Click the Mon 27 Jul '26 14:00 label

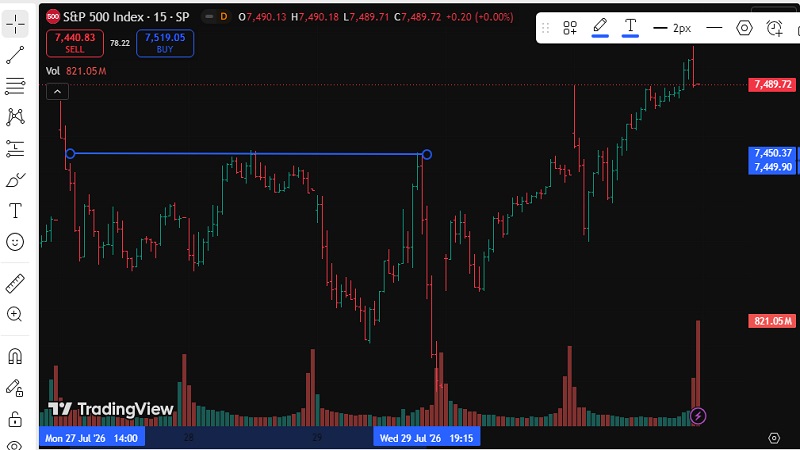click(x=92, y=438)
